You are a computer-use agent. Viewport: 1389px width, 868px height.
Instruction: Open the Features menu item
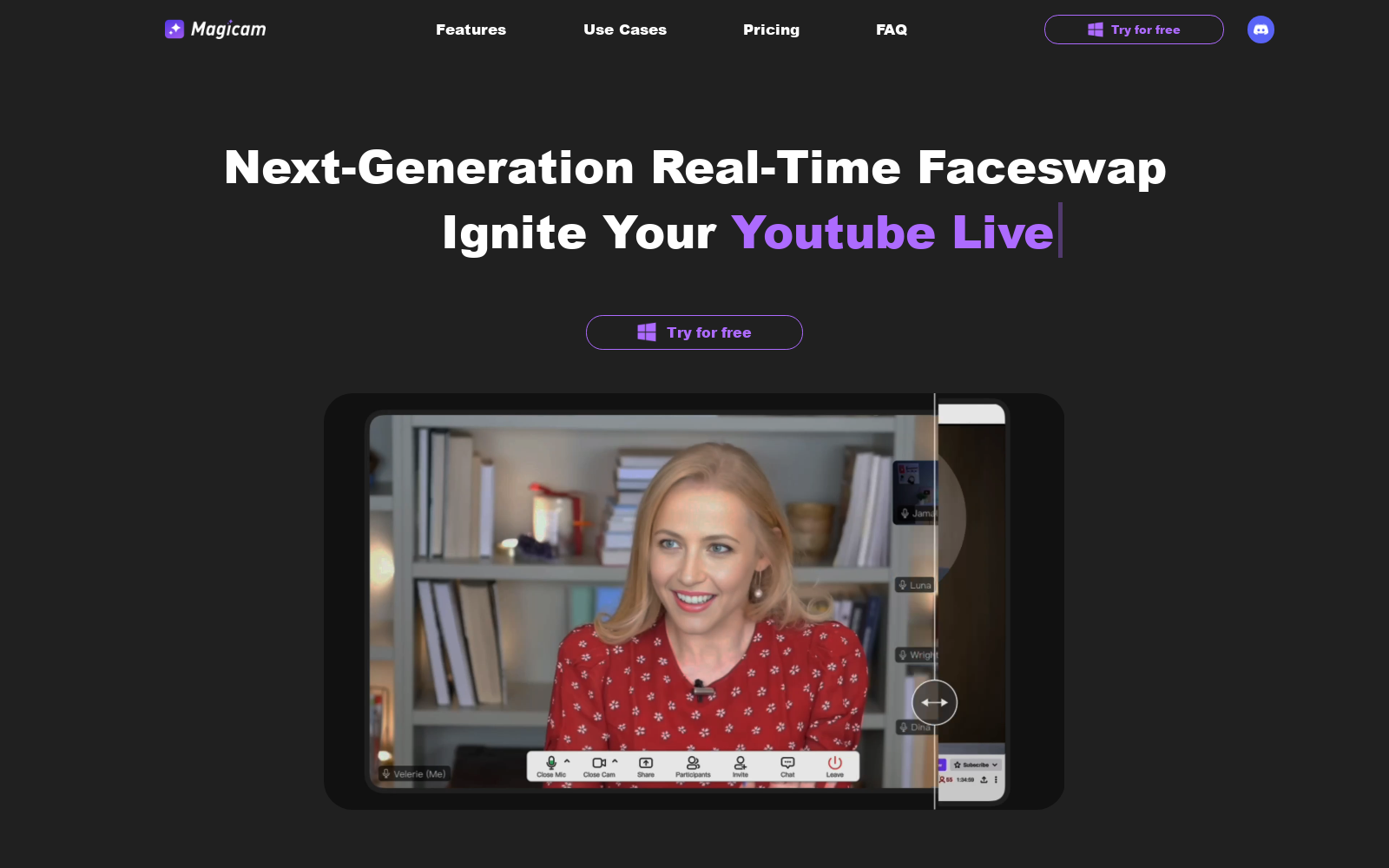coord(471,30)
